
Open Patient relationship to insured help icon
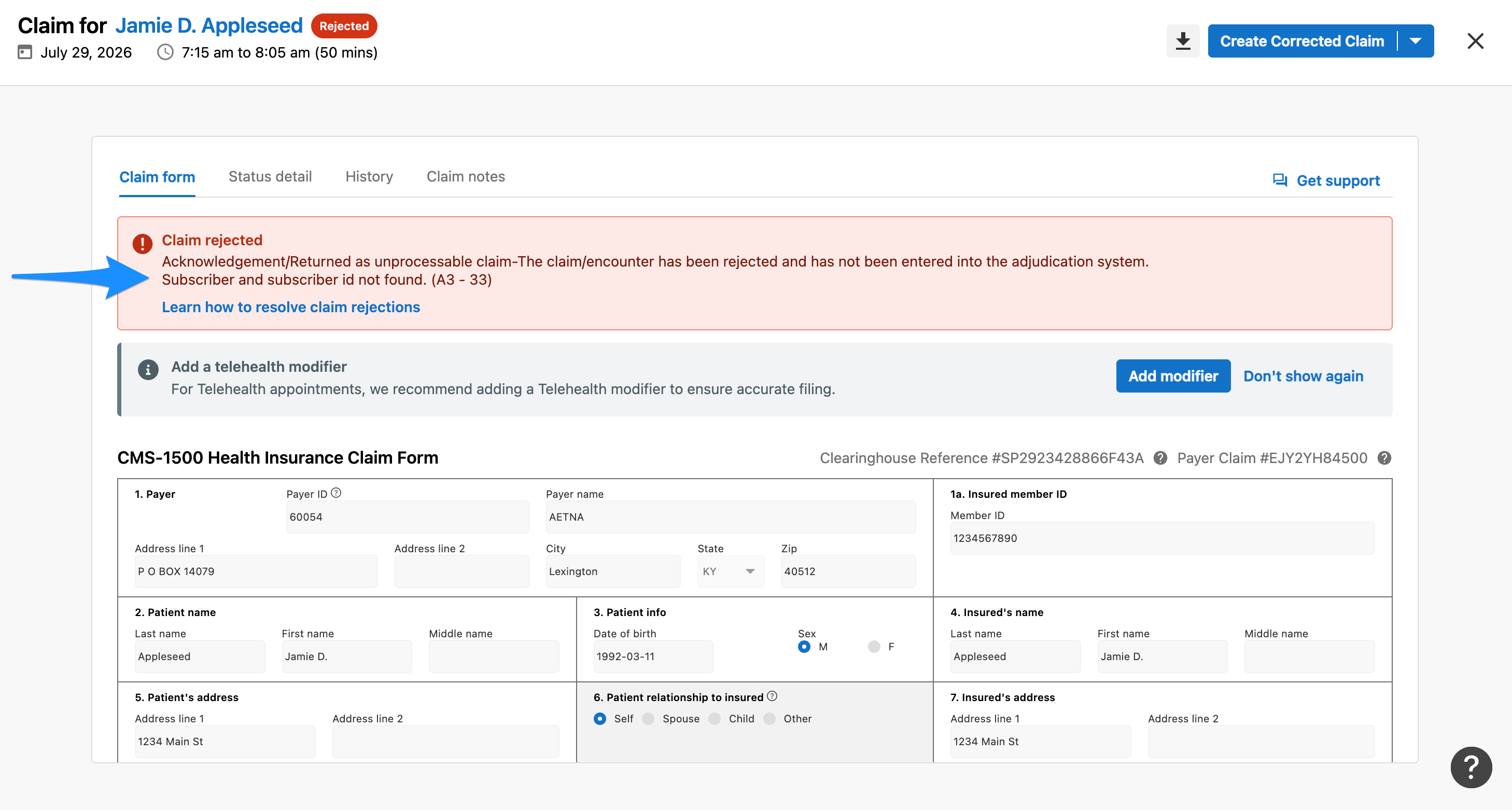pyautogui.click(x=772, y=696)
